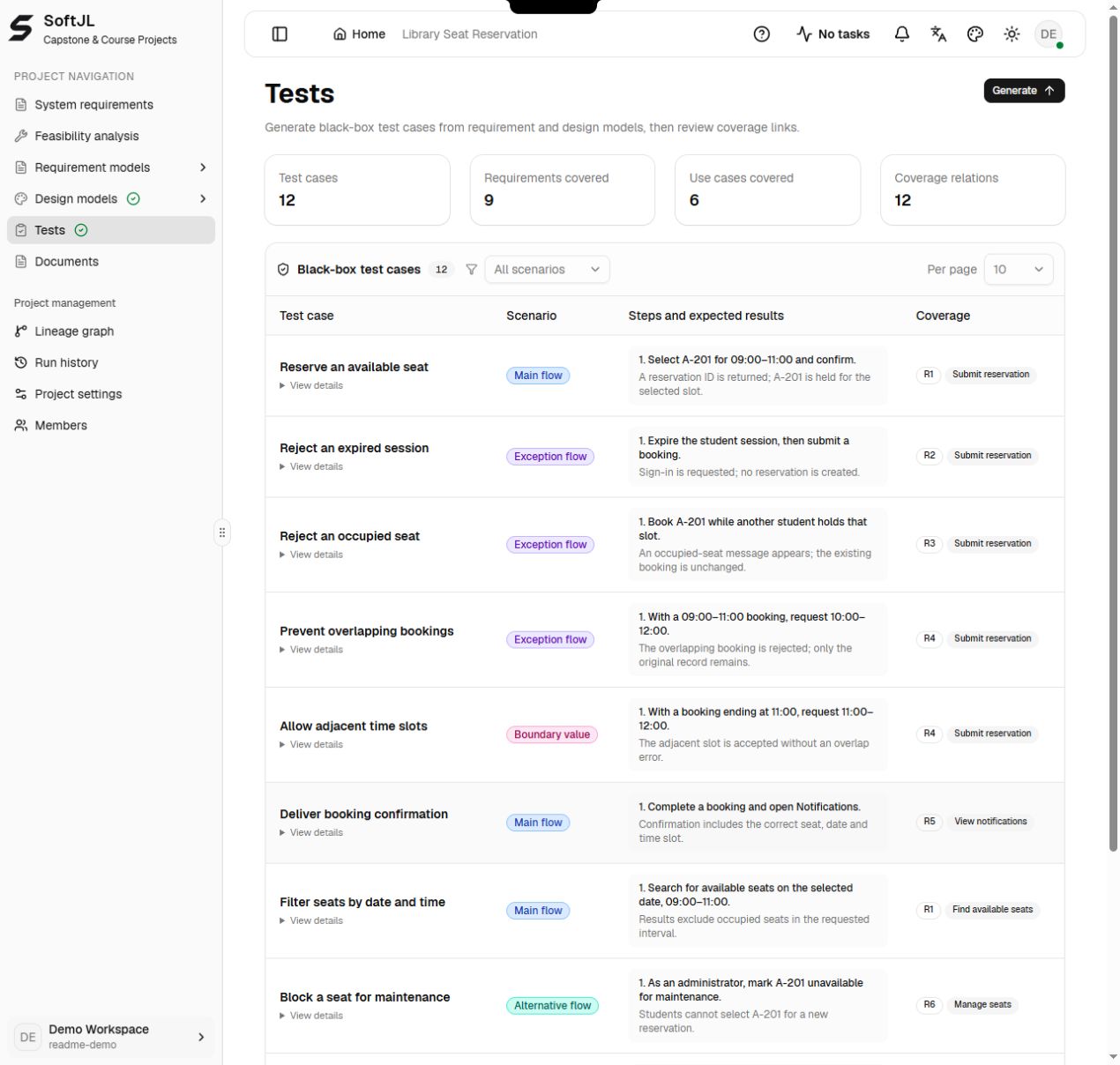The height and width of the screenshot is (1065, 1120).
Task: Open Documents page in sidebar
Action: (111, 262)
